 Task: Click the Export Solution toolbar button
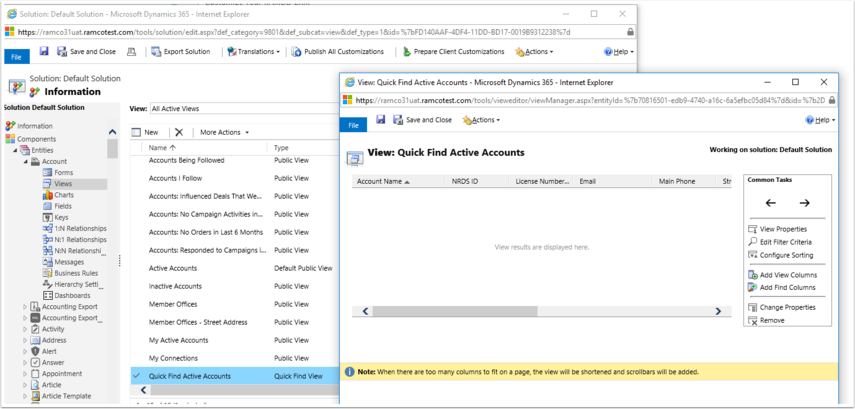pyautogui.click(x=180, y=51)
